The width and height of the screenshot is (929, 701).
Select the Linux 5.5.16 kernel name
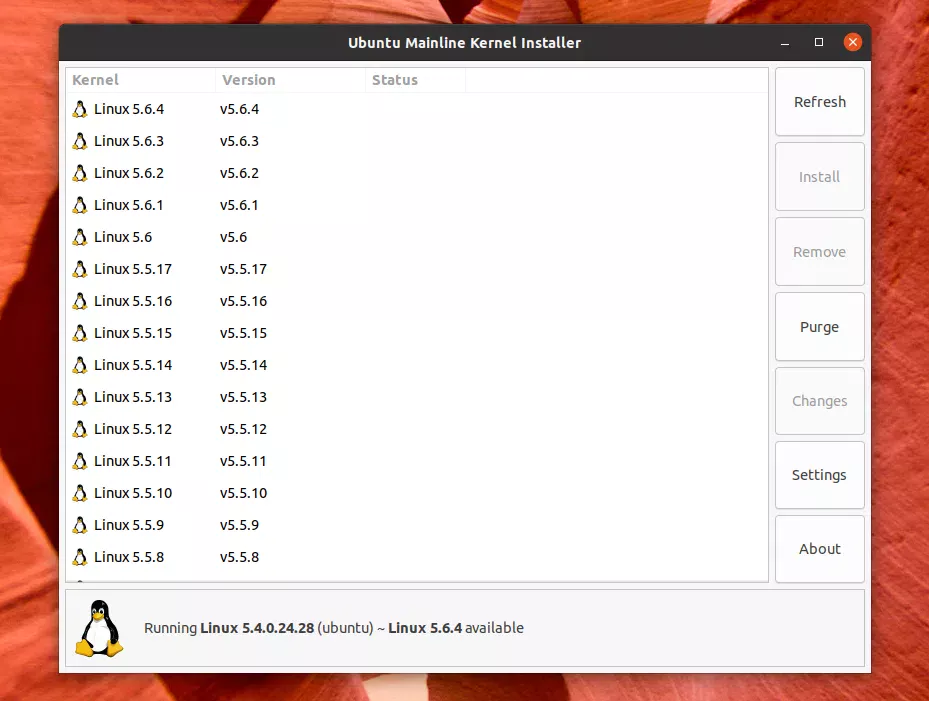[x=133, y=301]
